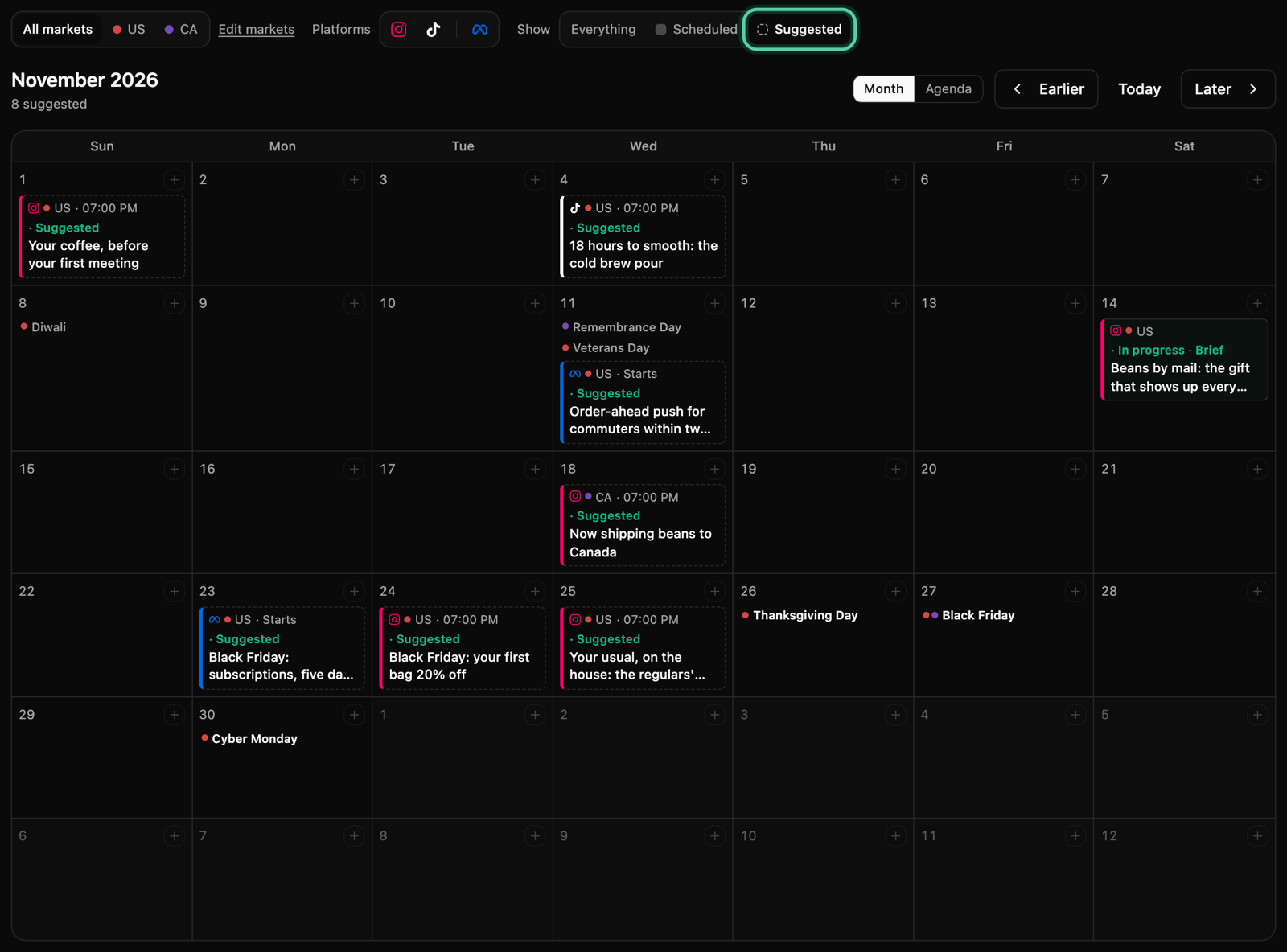Filter to the CA market
This screenshot has width=1287, height=952.
pos(181,30)
